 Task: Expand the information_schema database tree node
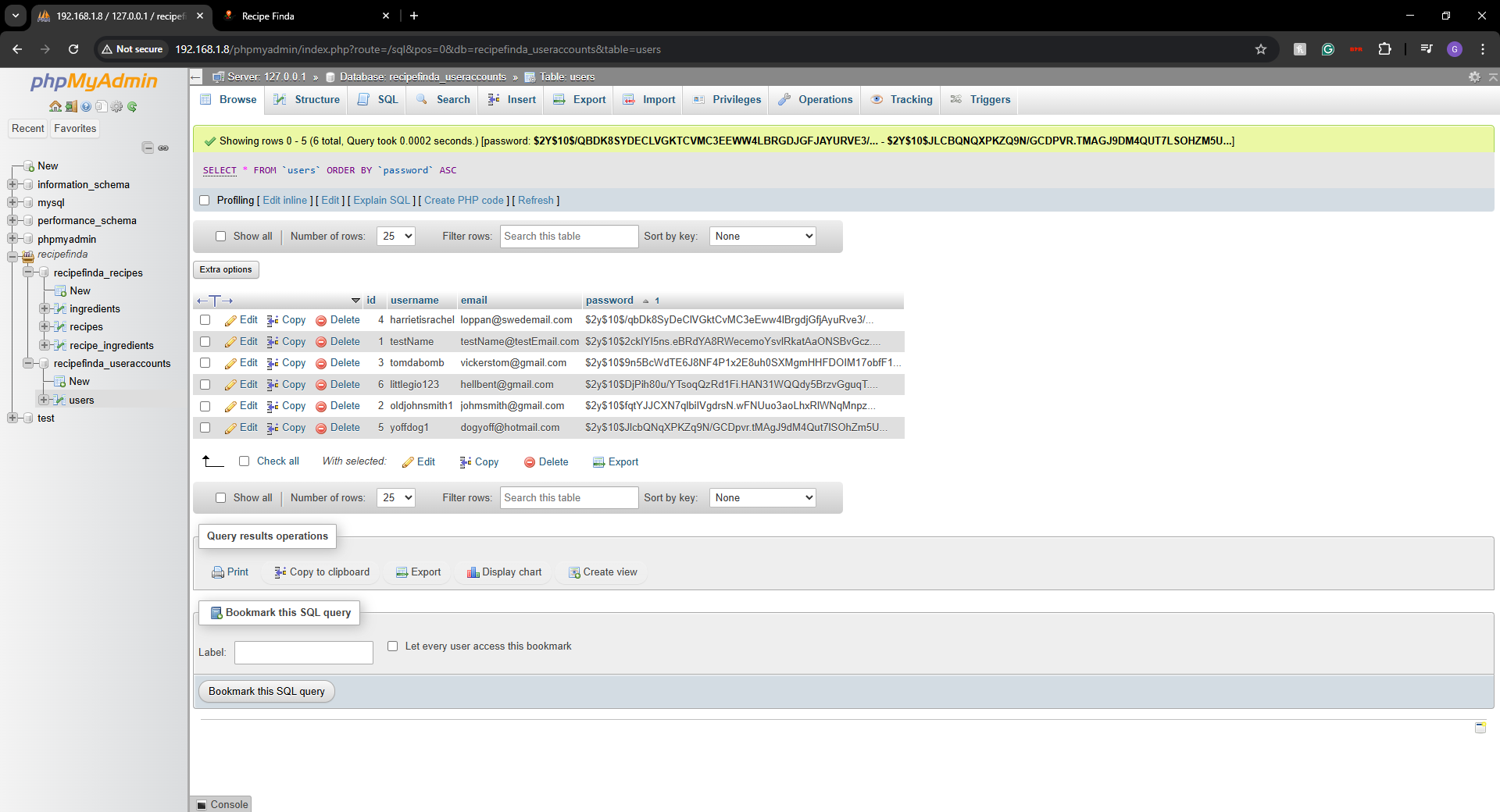(x=12, y=185)
